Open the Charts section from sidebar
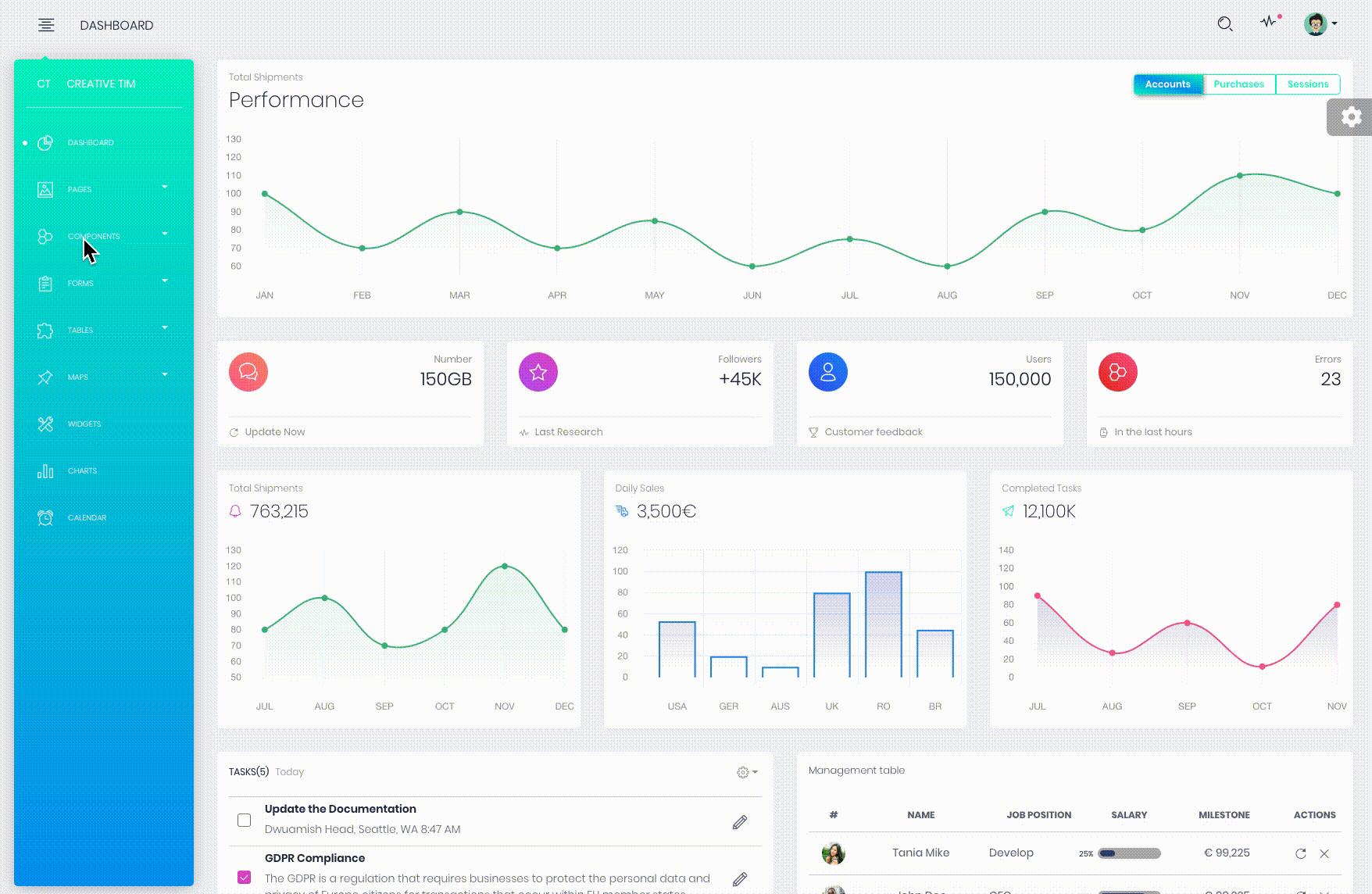Viewport: 1372px width, 894px height. [x=81, y=470]
